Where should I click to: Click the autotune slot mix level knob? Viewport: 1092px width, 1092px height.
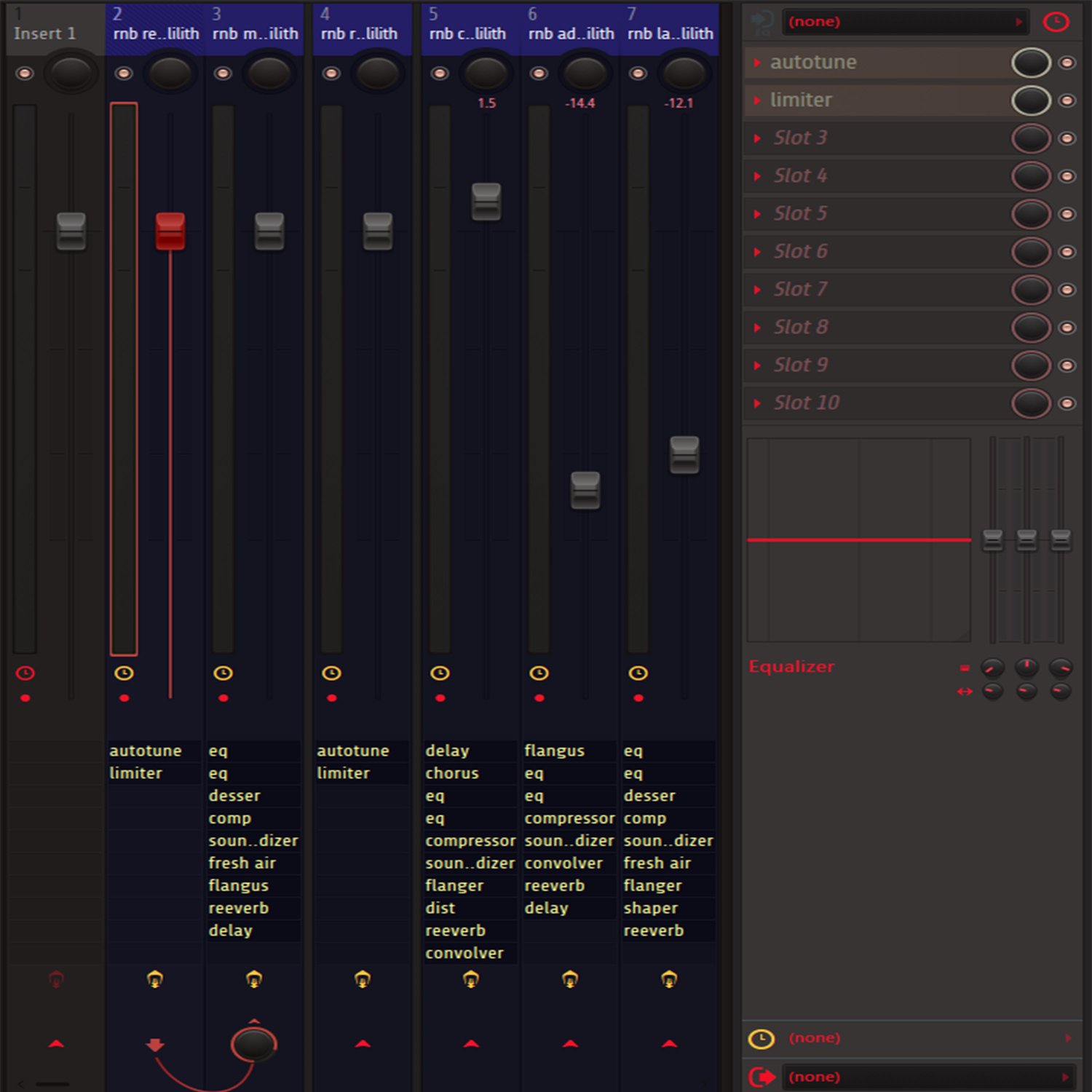[x=1031, y=63]
